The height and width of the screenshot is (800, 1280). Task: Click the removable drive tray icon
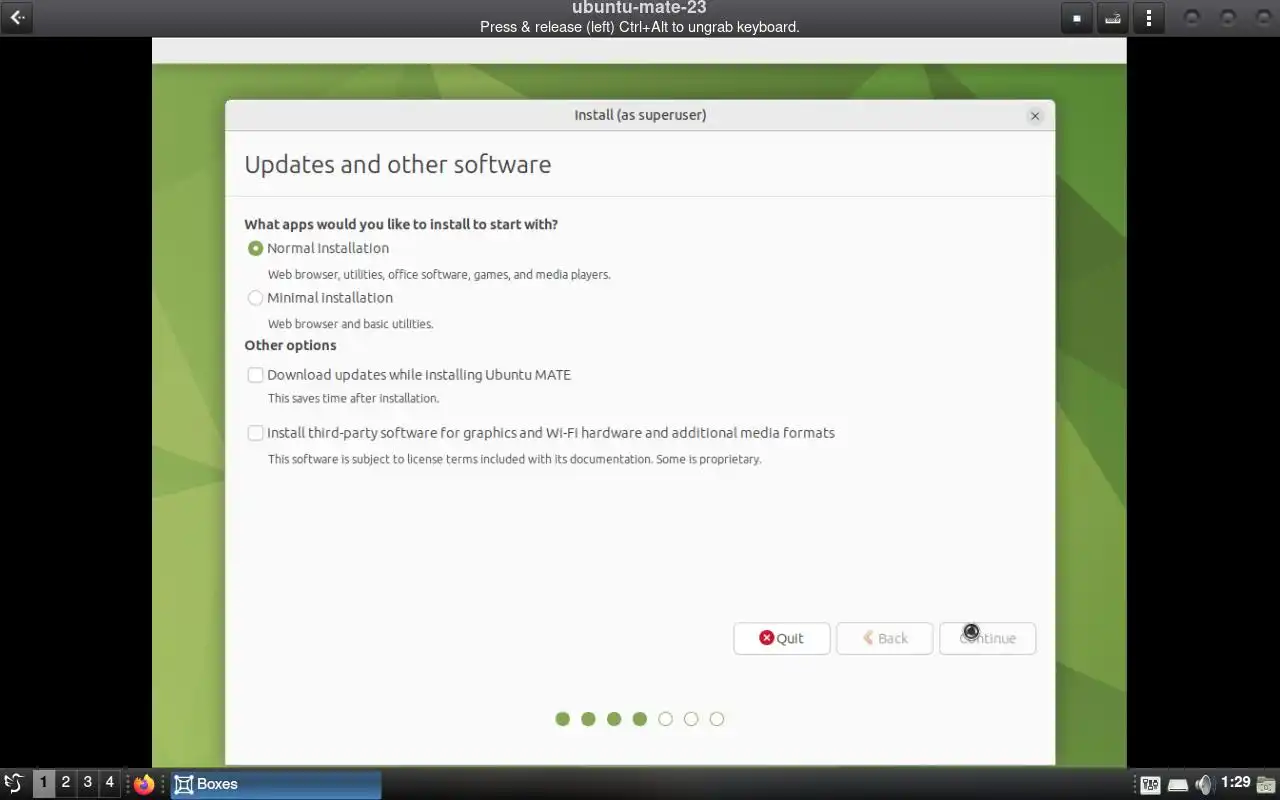(1178, 785)
